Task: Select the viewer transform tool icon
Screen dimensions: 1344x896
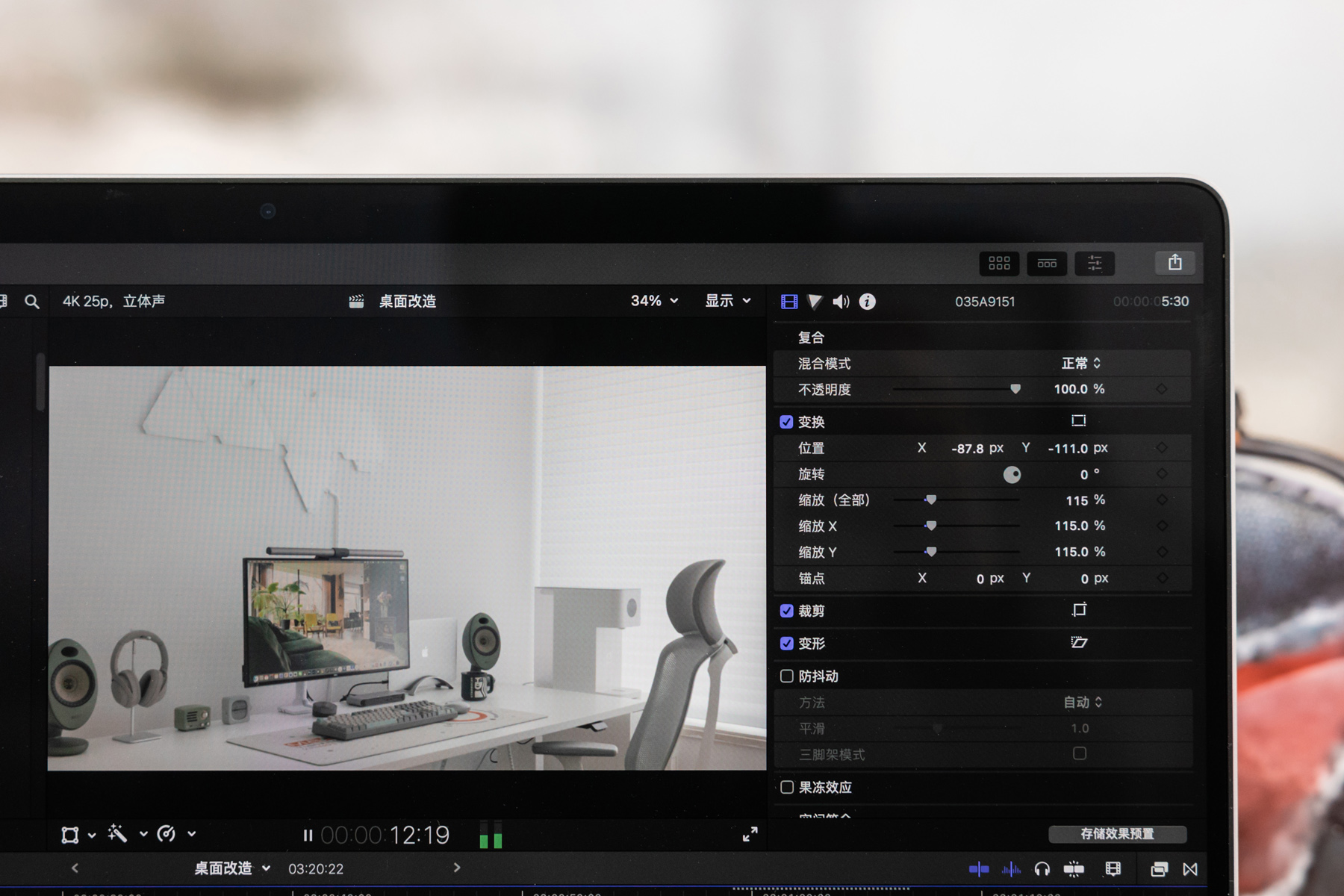Action: coord(70,835)
